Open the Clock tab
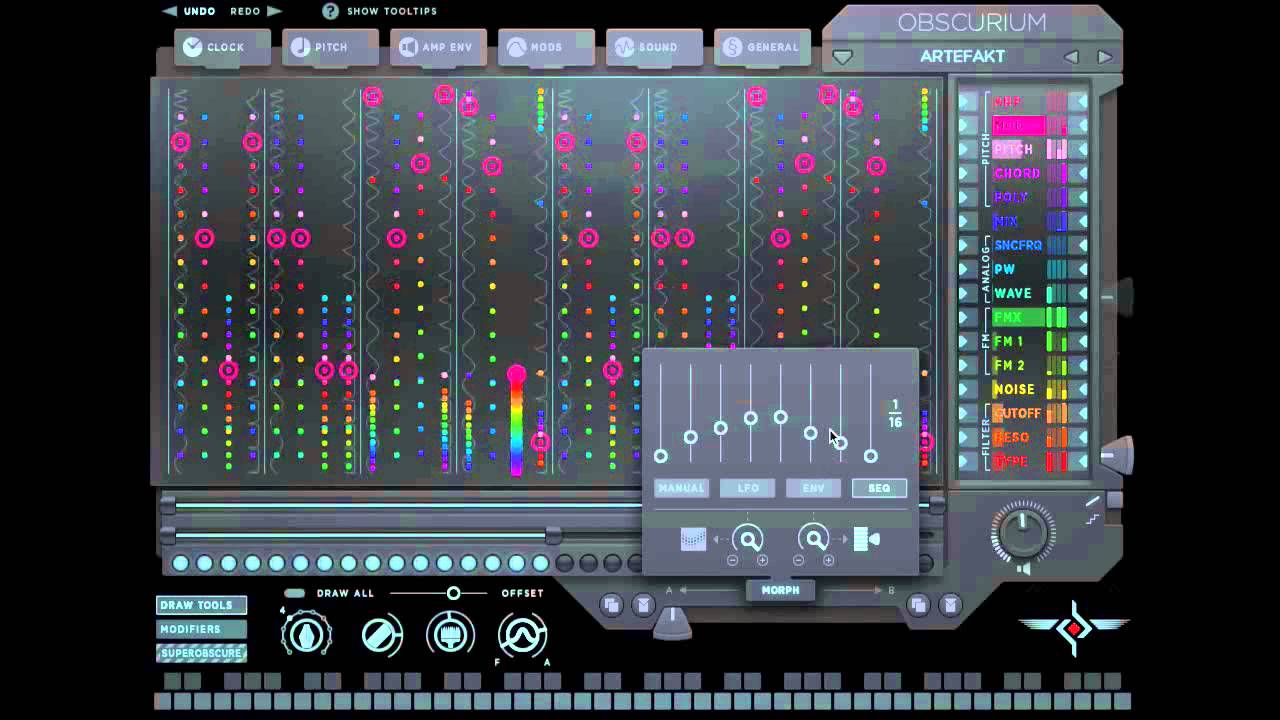The width and height of the screenshot is (1280, 720). tap(222, 47)
